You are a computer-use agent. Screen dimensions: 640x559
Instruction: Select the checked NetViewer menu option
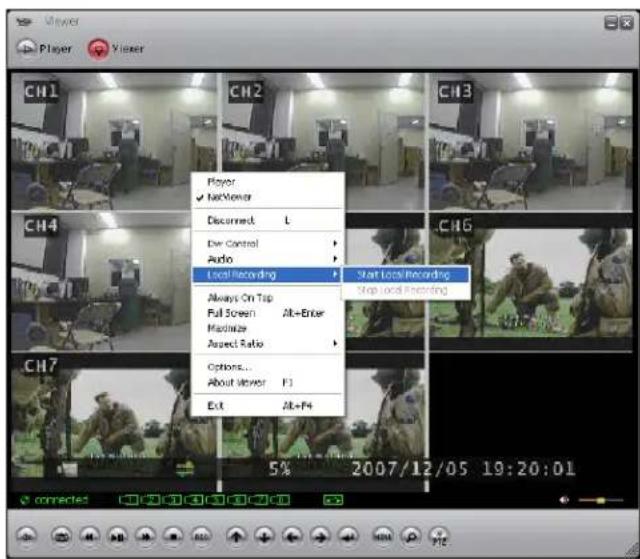pos(228,198)
